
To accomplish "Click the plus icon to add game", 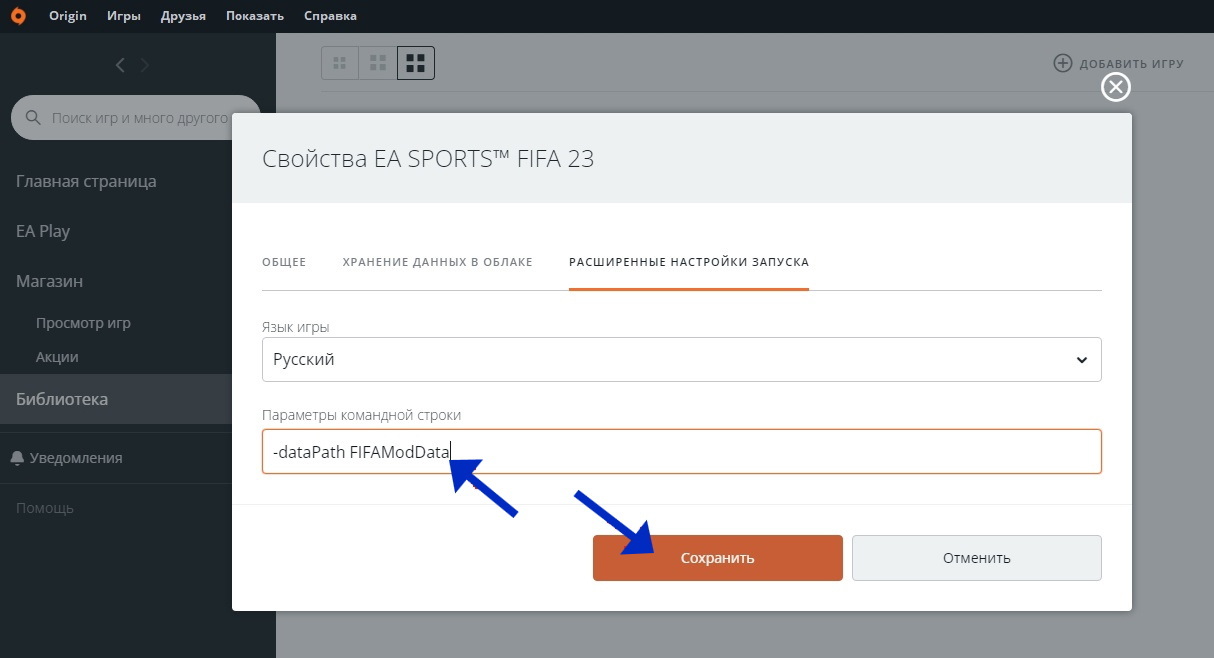I will pos(1063,63).
